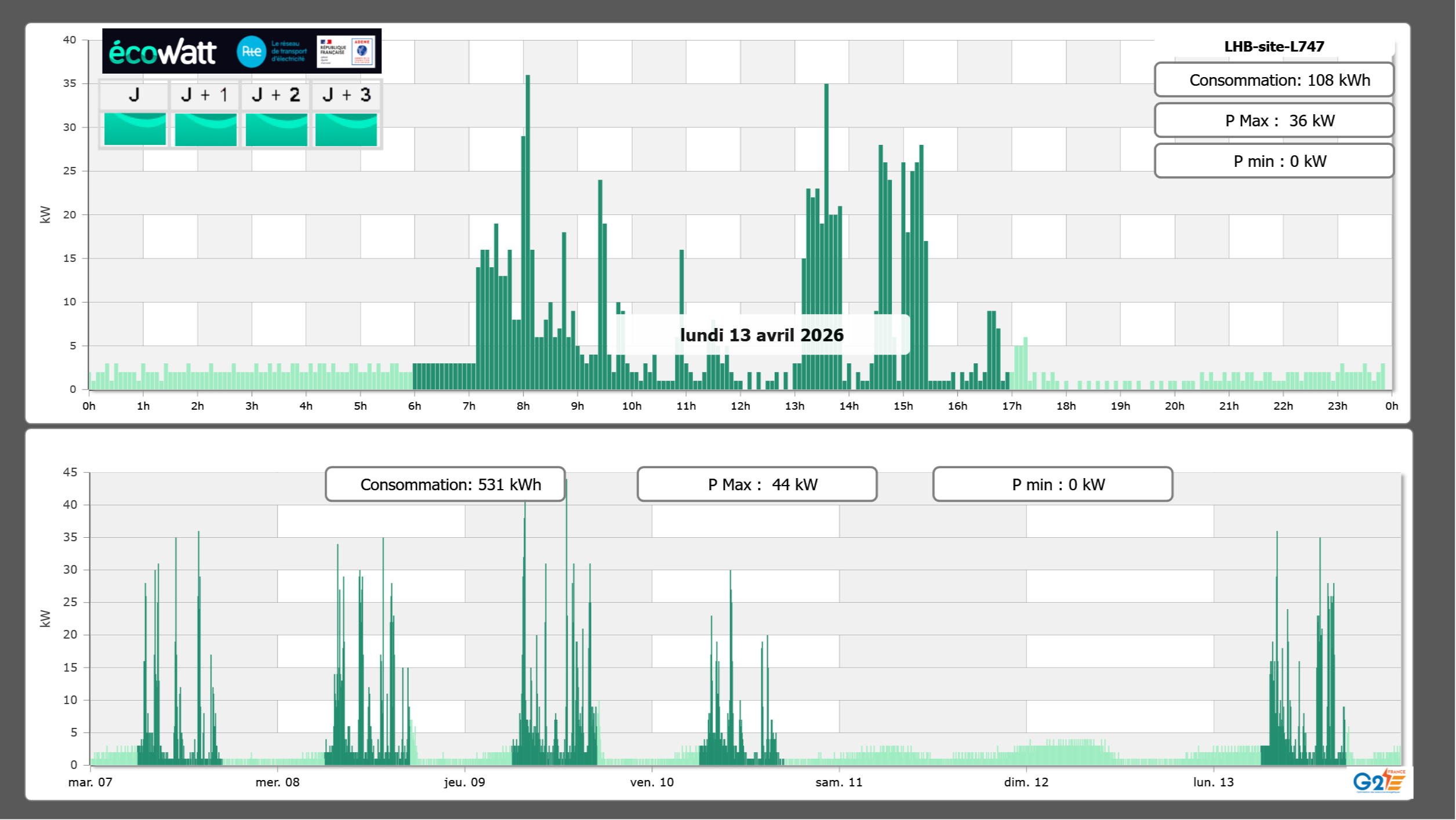Select the J + 1 header label
The width and height of the screenshot is (1456, 820).
coord(204,95)
